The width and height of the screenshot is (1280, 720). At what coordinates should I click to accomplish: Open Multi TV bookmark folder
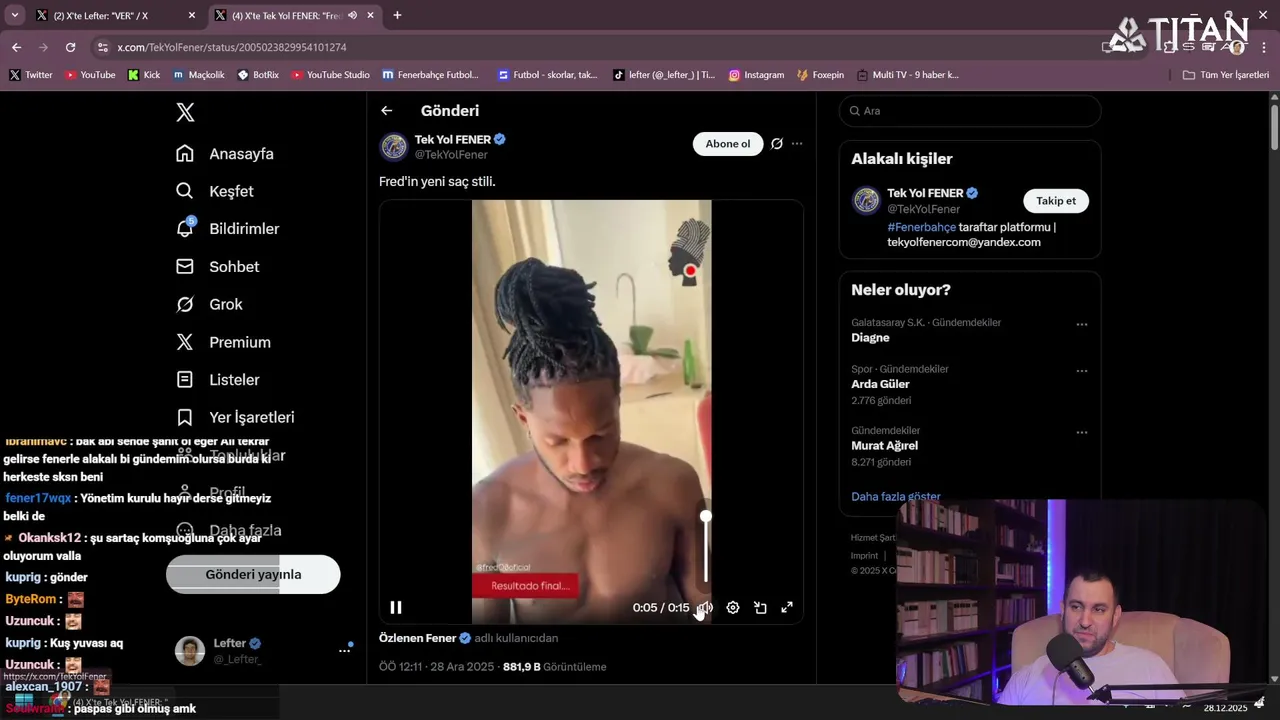pos(908,75)
